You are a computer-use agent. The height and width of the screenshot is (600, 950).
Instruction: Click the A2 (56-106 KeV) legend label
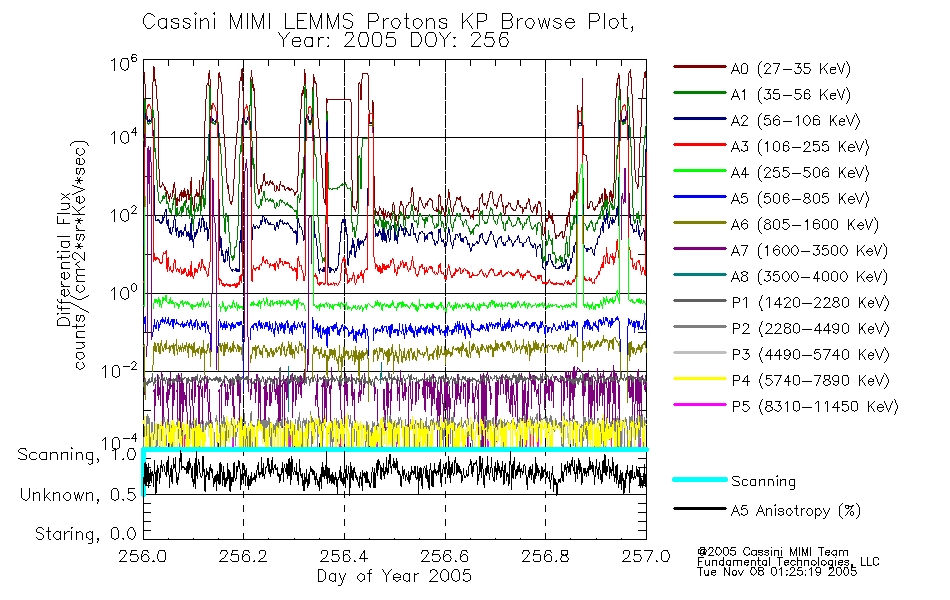click(795, 121)
